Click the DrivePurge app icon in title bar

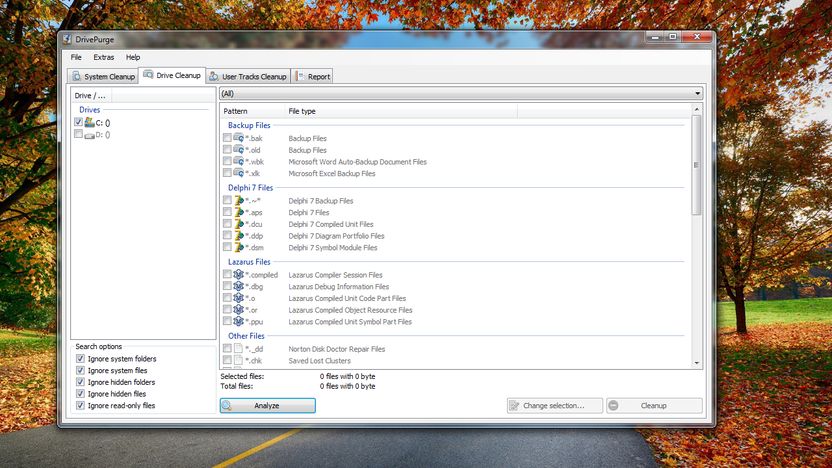[67, 39]
